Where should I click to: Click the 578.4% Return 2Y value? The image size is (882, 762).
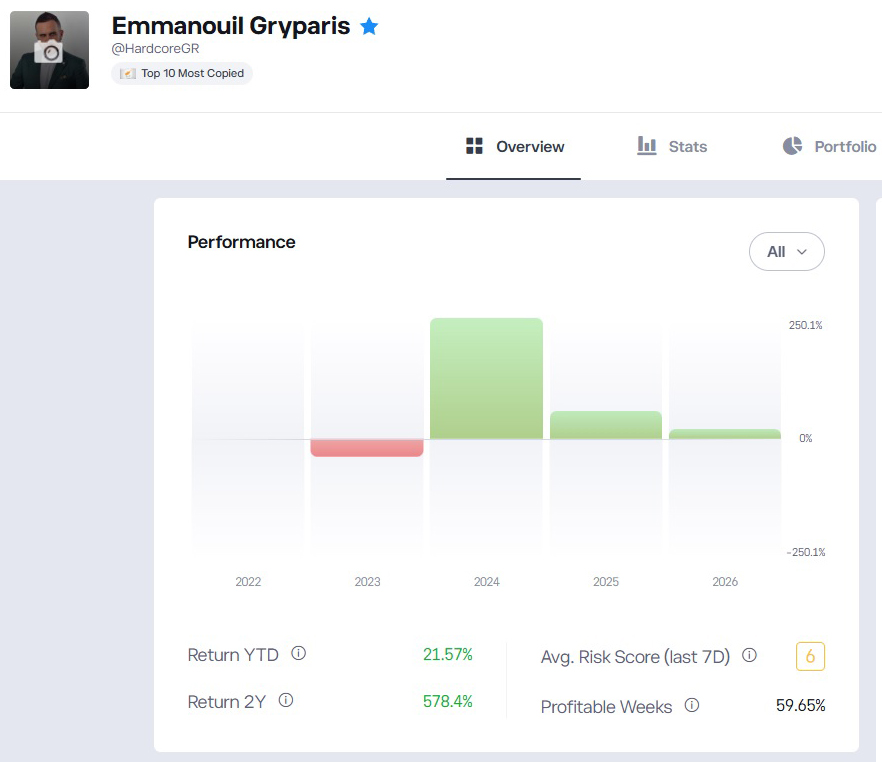click(x=447, y=701)
